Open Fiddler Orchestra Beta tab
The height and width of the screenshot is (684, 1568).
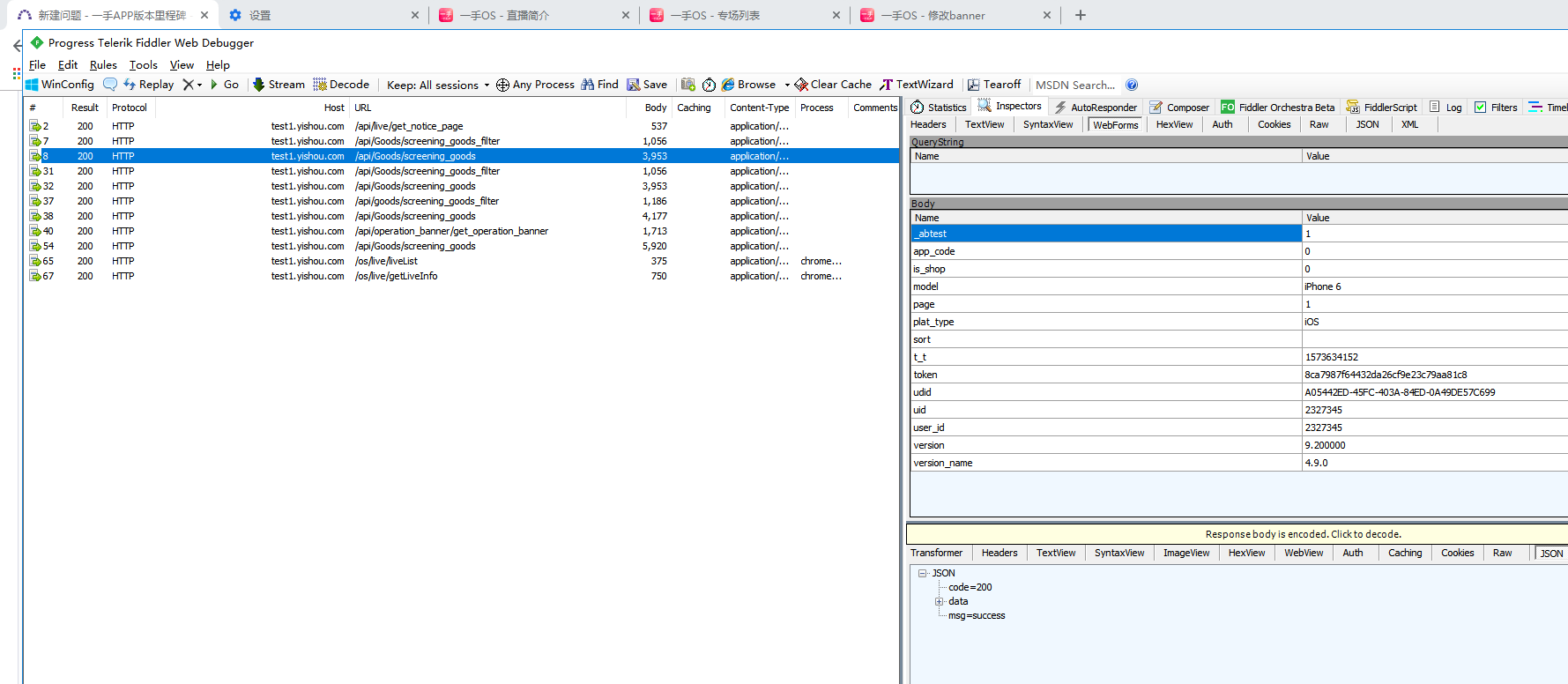coord(1278,108)
